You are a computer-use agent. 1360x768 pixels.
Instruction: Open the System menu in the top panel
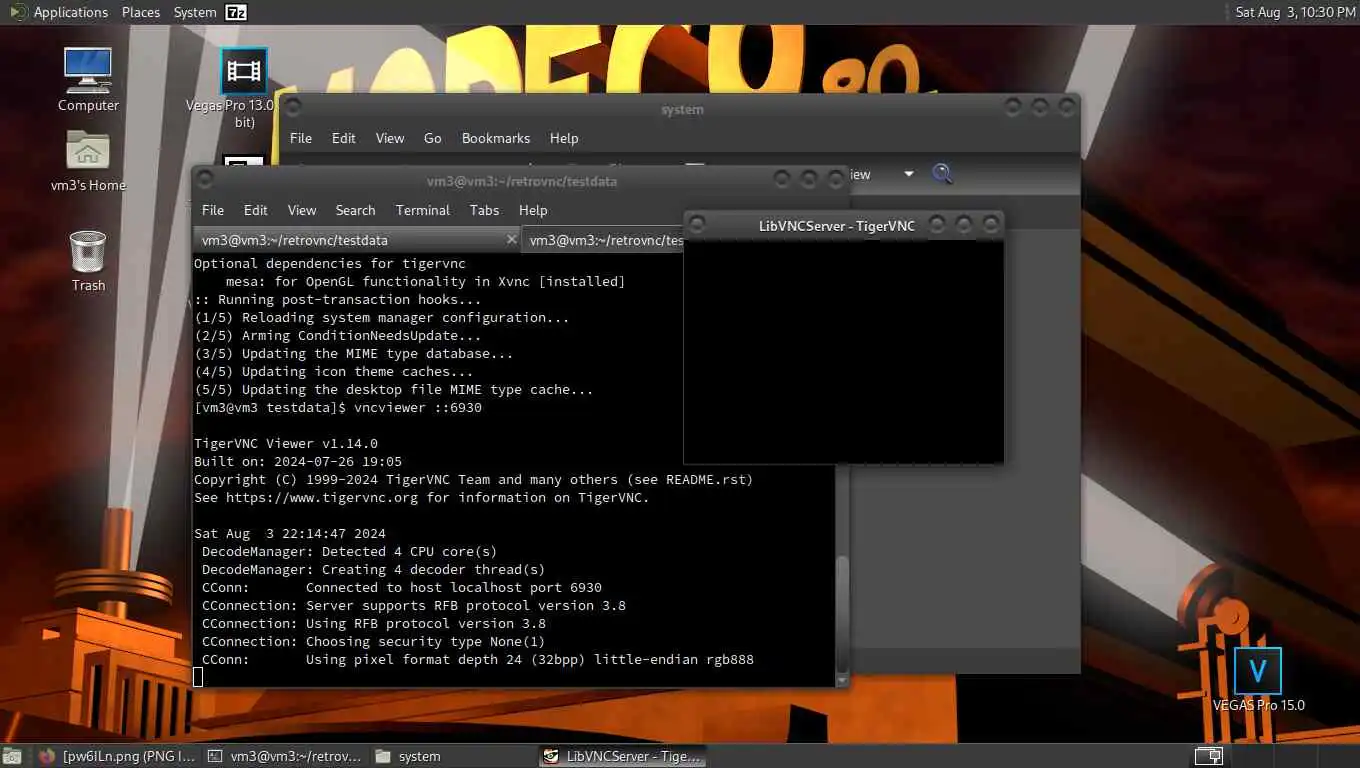click(x=195, y=12)
